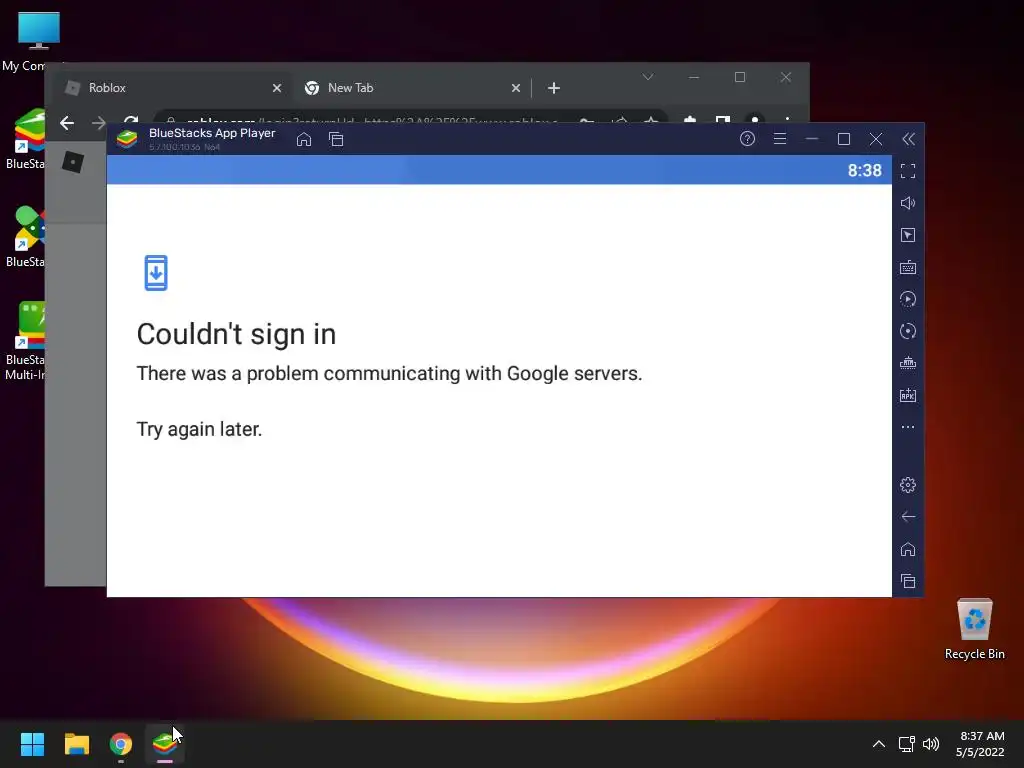1024x768 pixels.
Task: Close the BlueStacks window
Action: tap(876, 138)
